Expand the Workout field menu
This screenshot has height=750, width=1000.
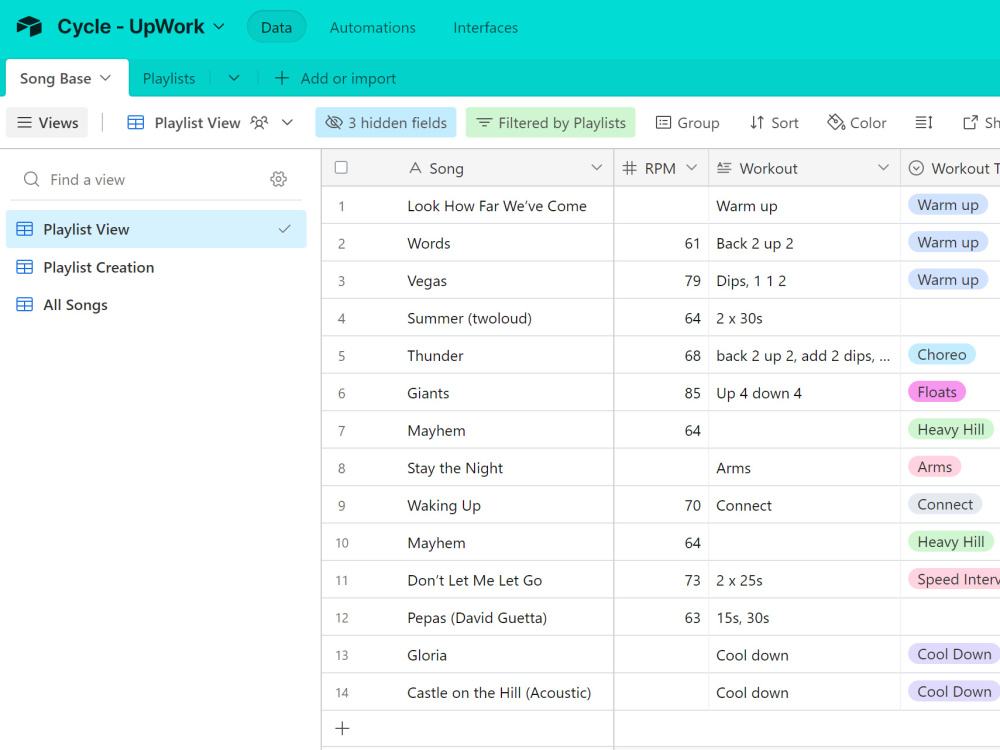coord(884,167)
